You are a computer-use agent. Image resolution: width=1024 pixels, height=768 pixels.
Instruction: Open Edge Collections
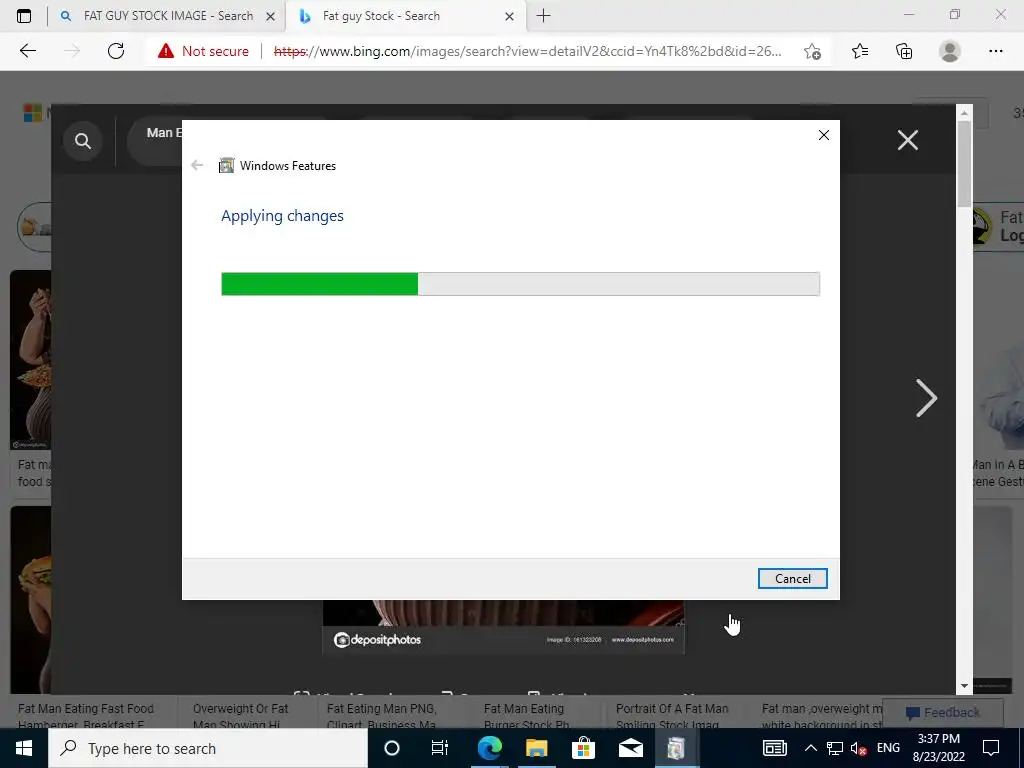tap(904, 51)
